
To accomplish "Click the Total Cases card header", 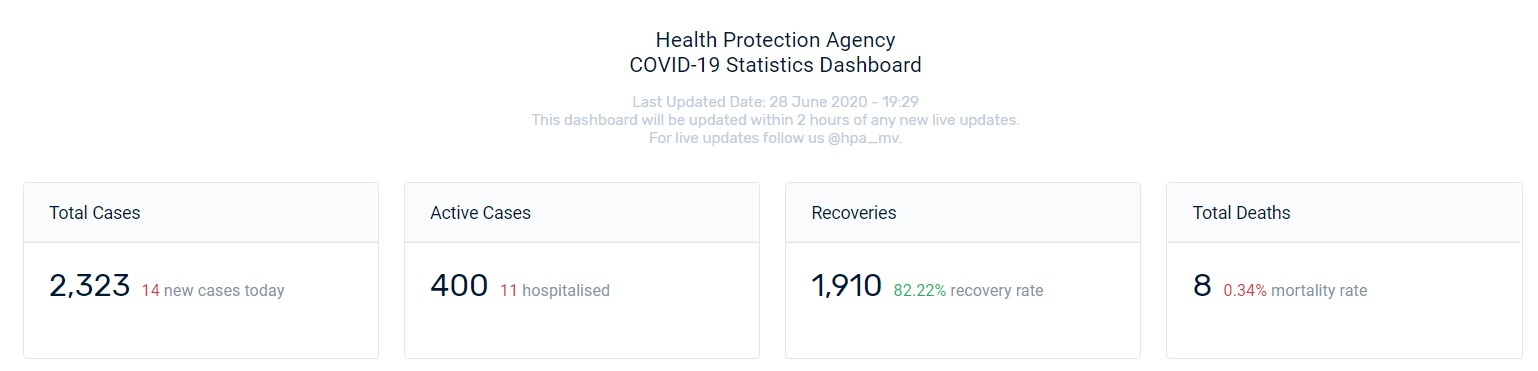I will pyautogui.click(x=201, y=213).
